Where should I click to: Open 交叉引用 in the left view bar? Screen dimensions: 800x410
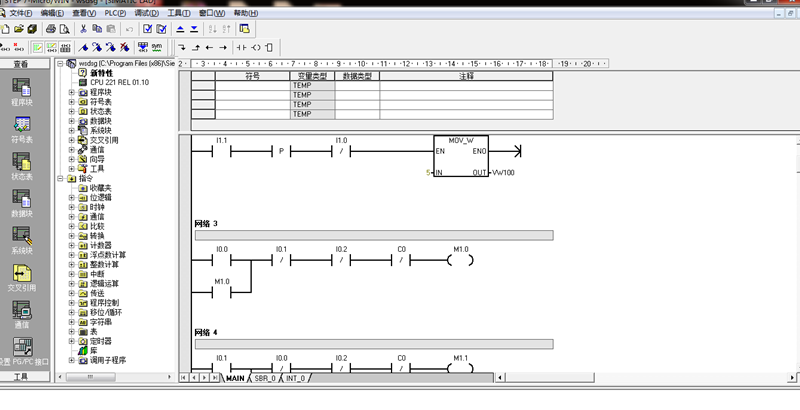22,278
